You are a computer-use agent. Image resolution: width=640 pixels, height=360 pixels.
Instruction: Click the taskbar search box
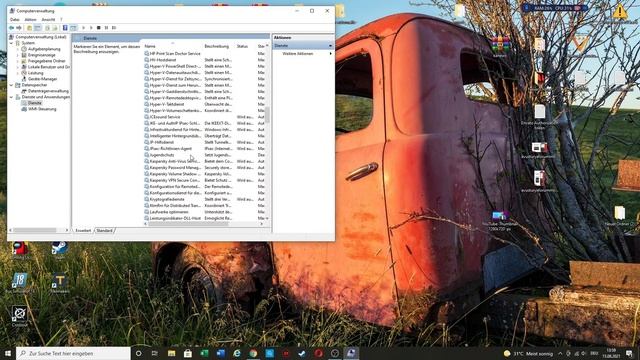click(73, 353)
